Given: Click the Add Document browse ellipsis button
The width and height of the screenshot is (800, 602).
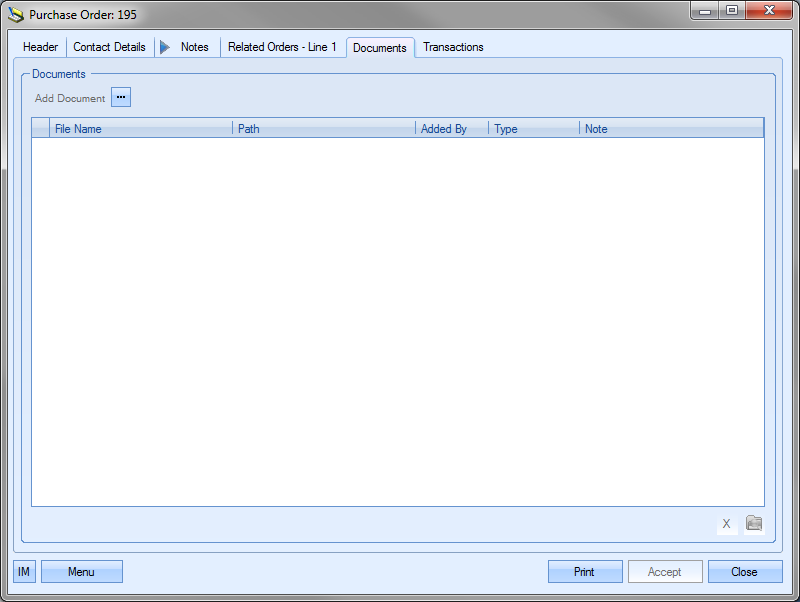Looking at the screenshot, I should point(121,97).
